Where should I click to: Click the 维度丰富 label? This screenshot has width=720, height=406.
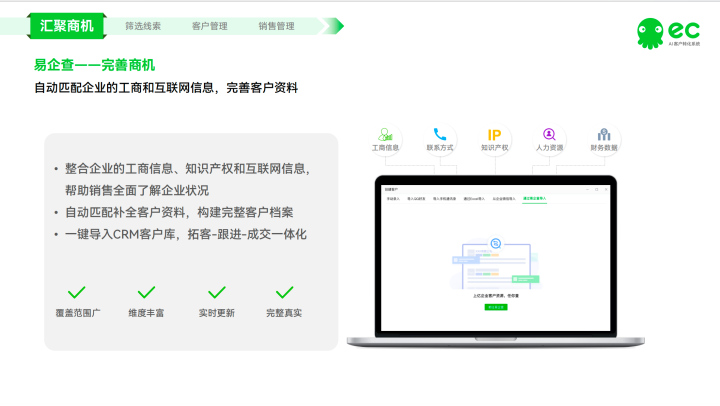coord(146,313)
